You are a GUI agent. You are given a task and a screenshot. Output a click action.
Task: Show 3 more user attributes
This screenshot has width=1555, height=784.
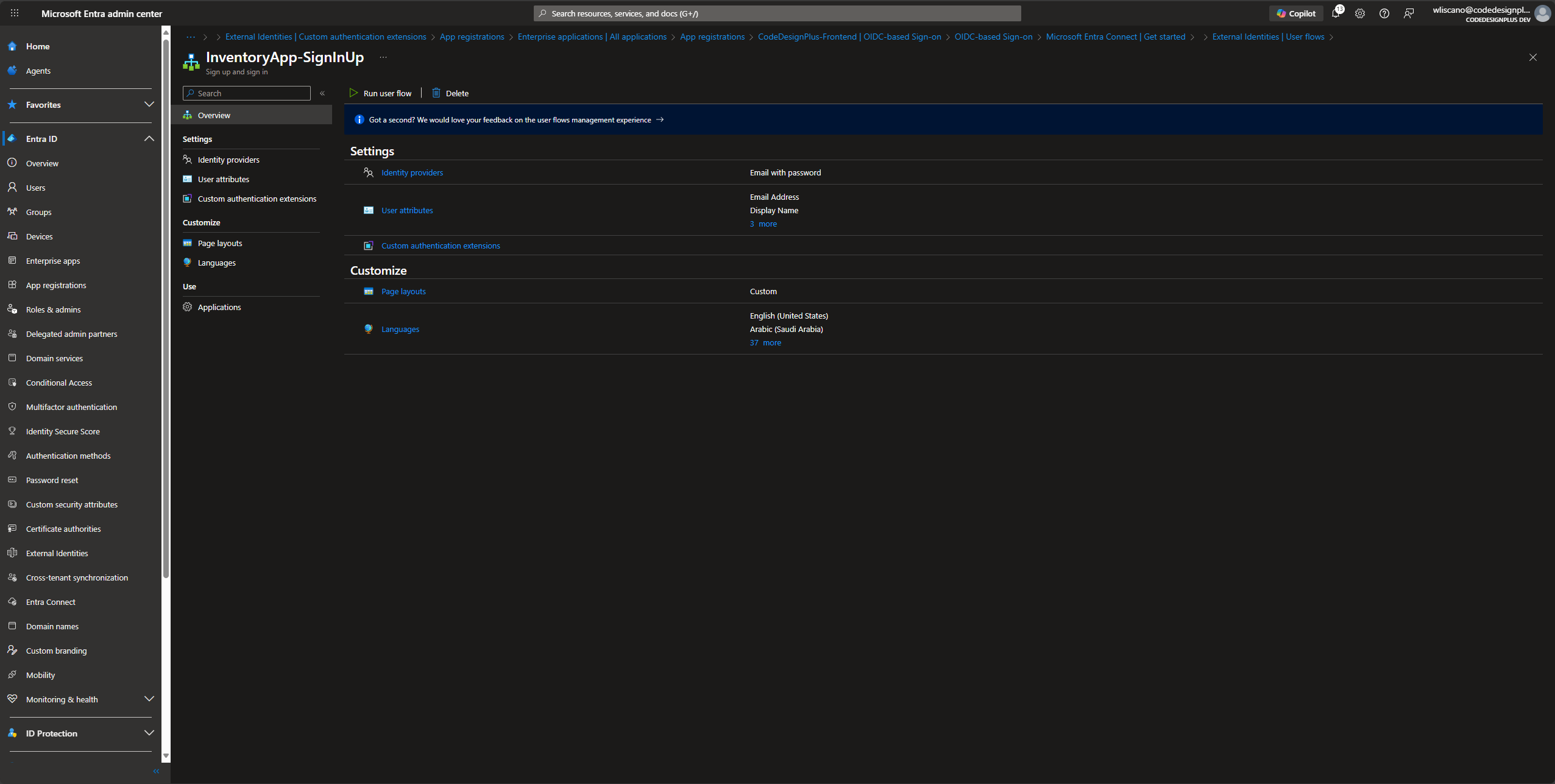pyautogui.click(x=763, y=224)
